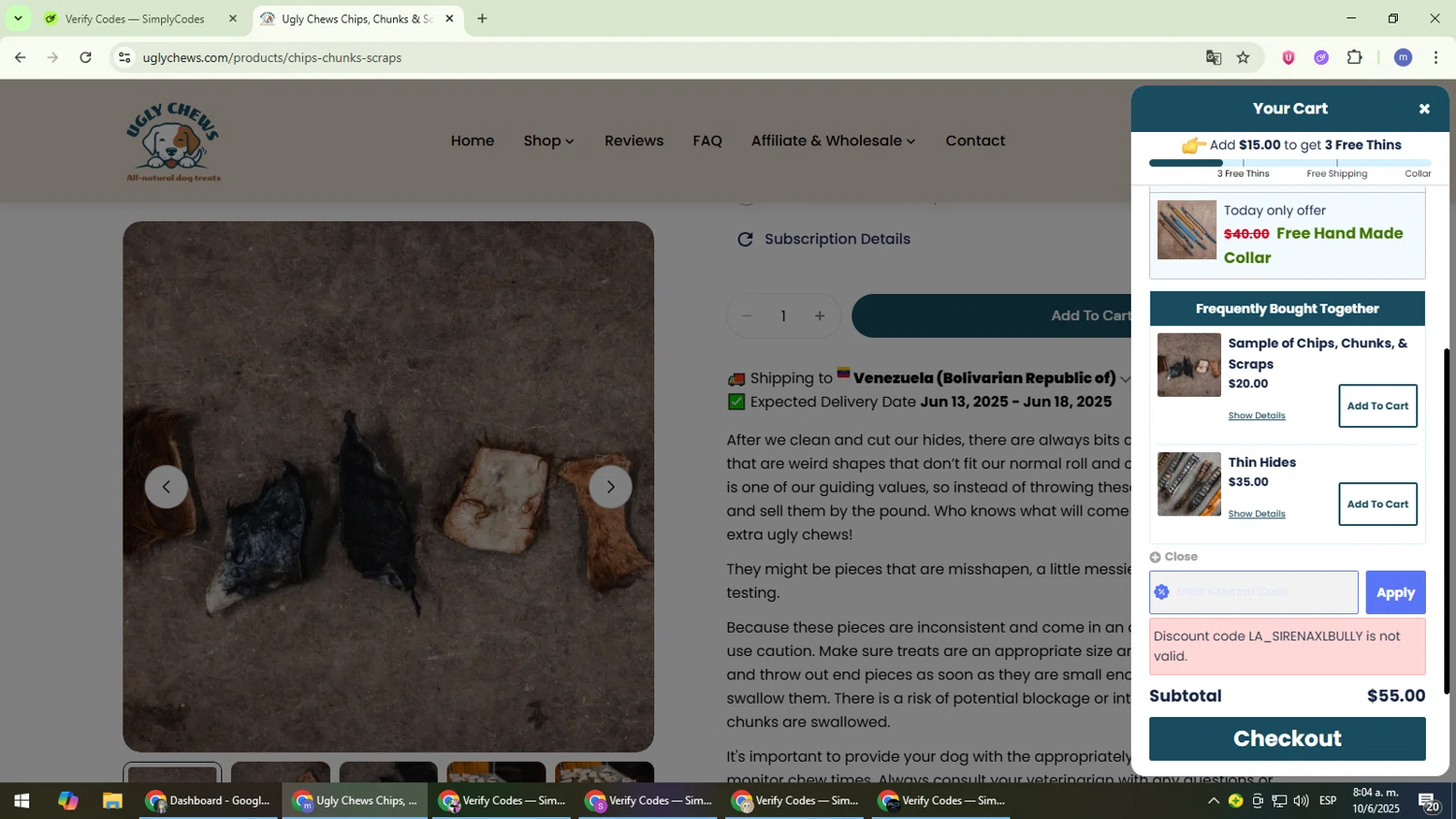Open the Chrome three-dot menu

[1436, 58]
